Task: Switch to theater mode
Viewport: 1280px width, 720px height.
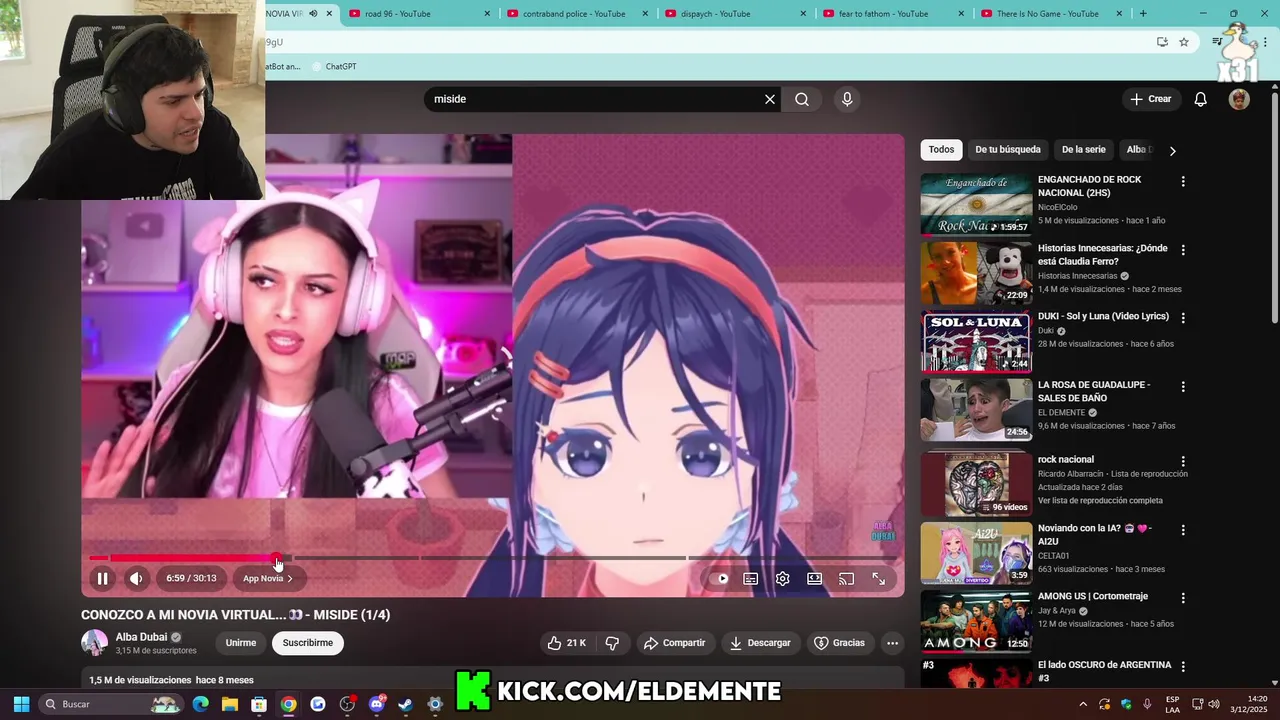Action: coord(814,578)
